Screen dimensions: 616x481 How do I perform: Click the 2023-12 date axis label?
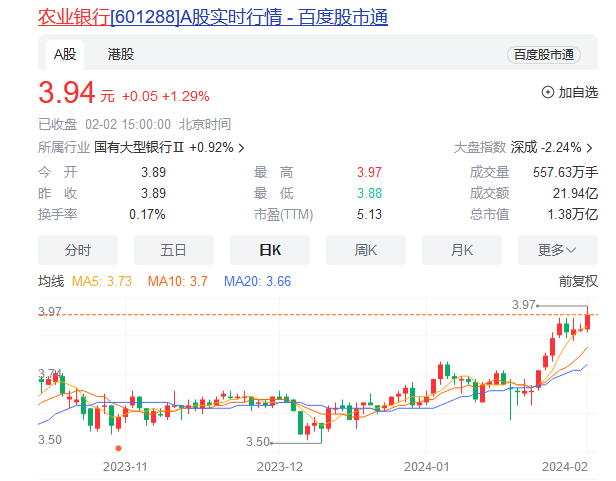[x=280, y=467]
